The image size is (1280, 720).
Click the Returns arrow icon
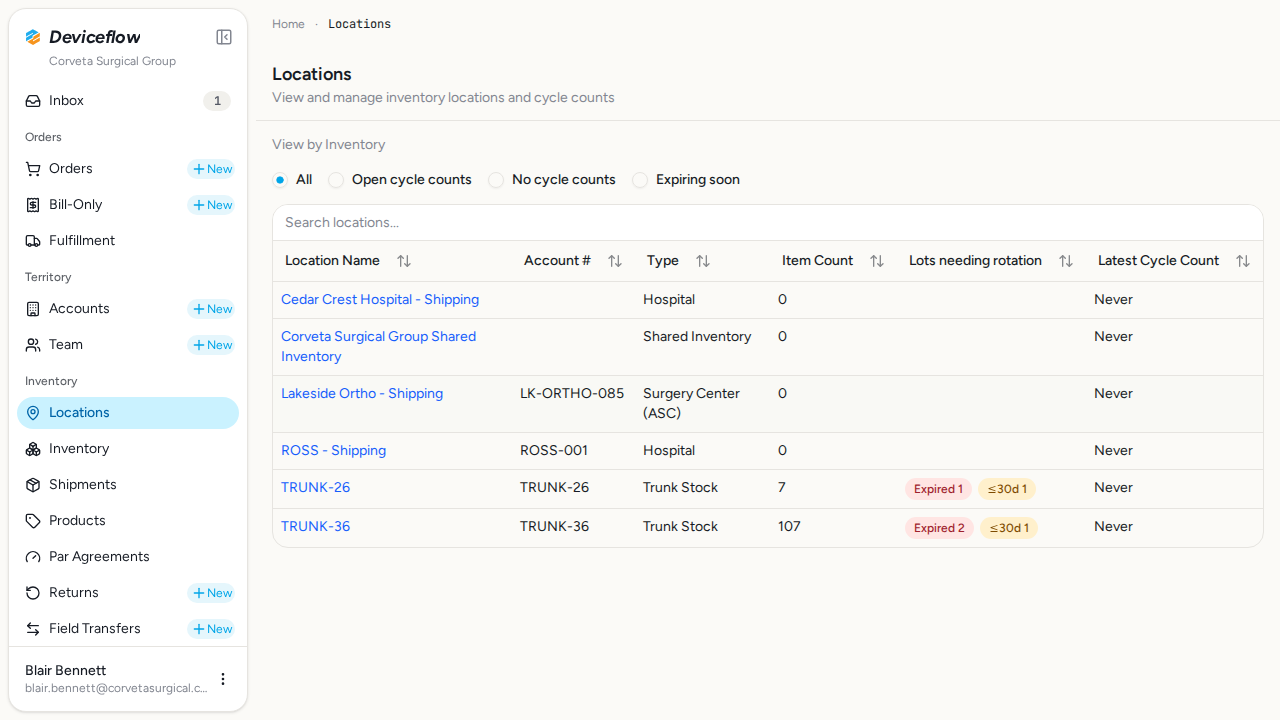point(33,593)
